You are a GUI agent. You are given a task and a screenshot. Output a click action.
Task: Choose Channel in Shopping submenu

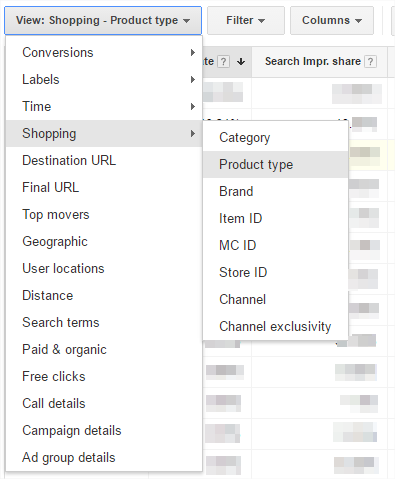click(x=275, y=300)
